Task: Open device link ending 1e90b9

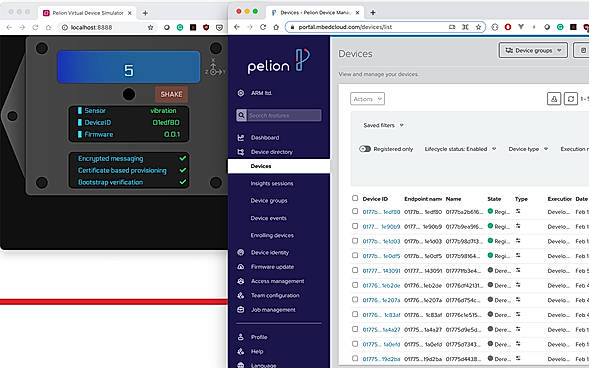Action: pos(381,226)
